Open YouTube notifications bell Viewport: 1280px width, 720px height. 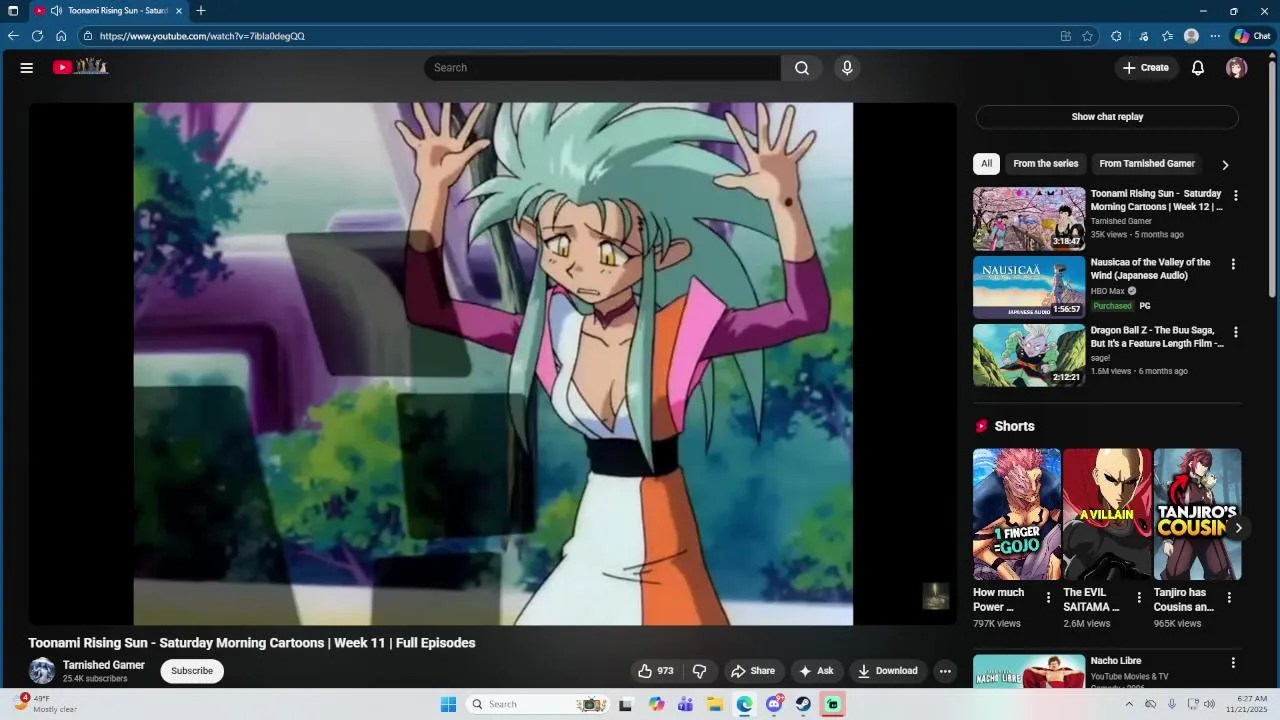click(1198, 68)
